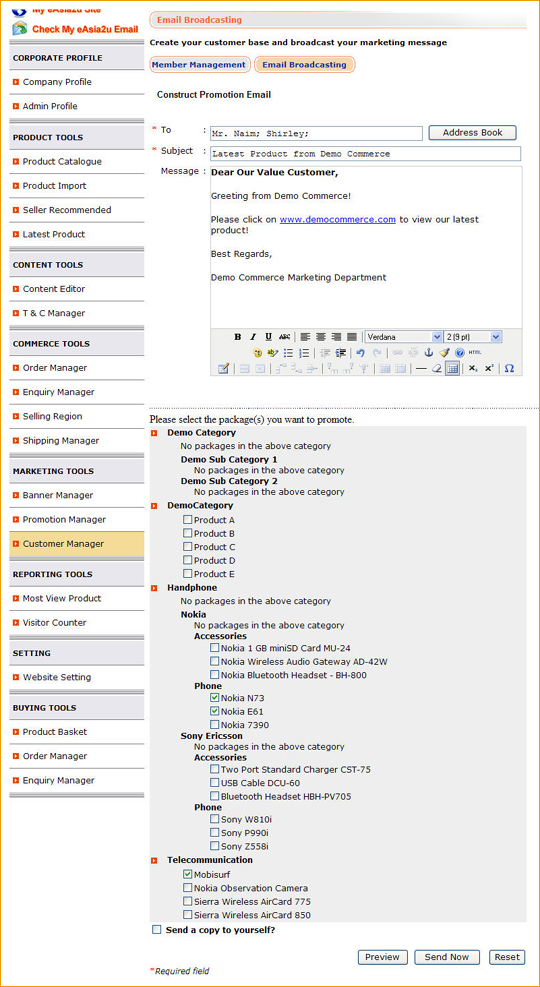
Task: Redo edit in the editor
Action: (x=377, y=353)
